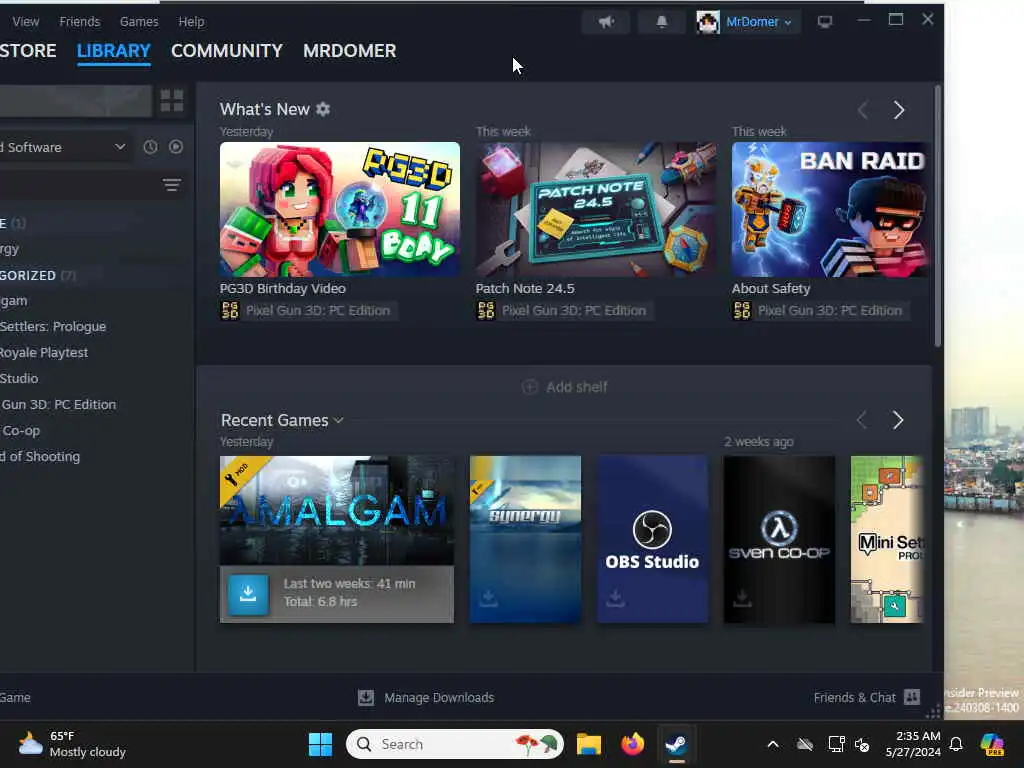The width and height of the screenshot is (1024, 768).
Task: Select Settlers: Prologue in the library list
Action: tap(53, 327)
